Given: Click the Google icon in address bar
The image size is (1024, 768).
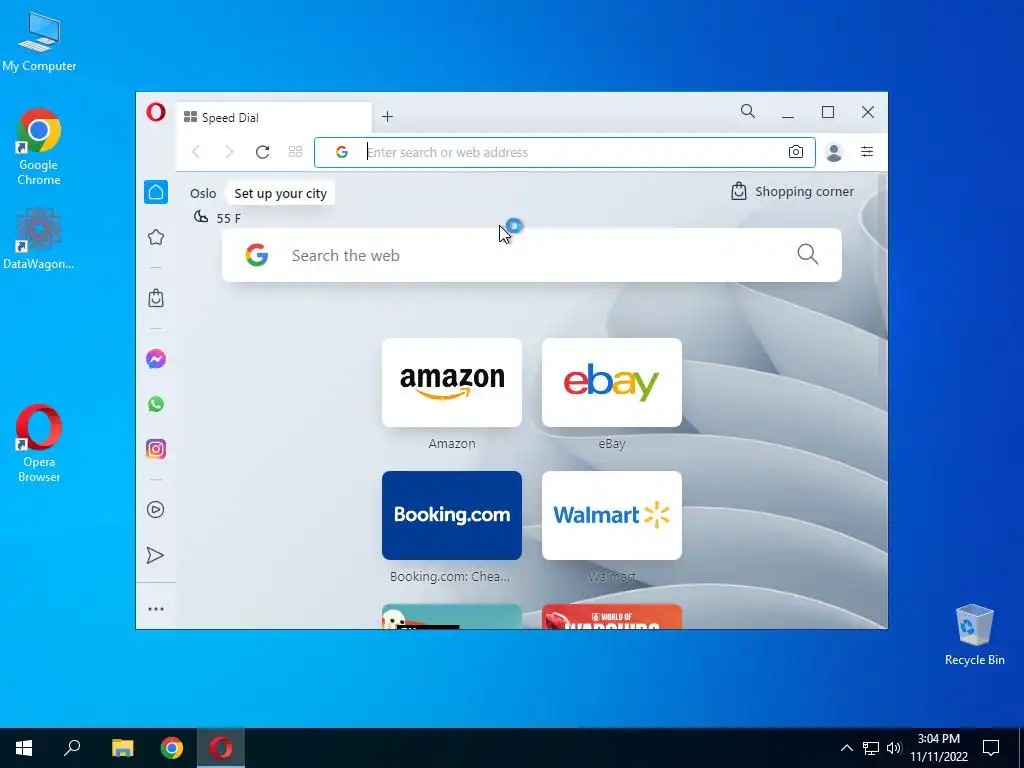Looking at the screenshot, I should (342, 152).
